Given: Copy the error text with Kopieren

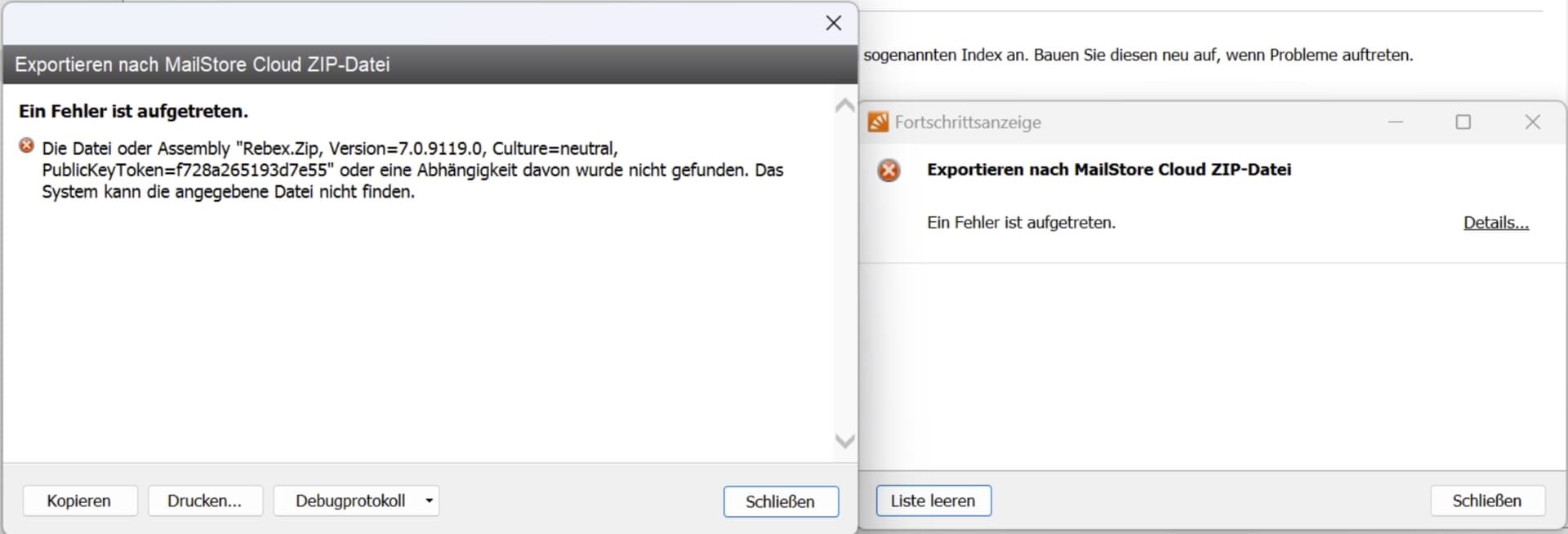Looking at the screenshot, I should click(79, 501).
